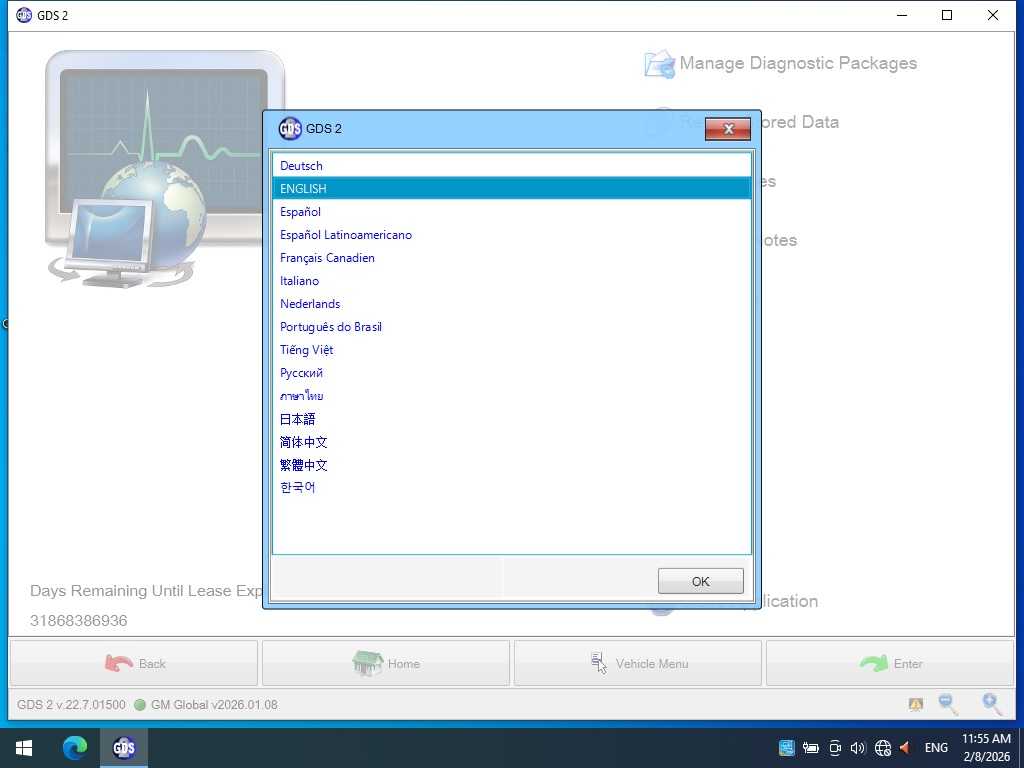This screenshot has height=768, width=1024.
Task: Select Français Canadien from the language list
Action: click(327, 258)
